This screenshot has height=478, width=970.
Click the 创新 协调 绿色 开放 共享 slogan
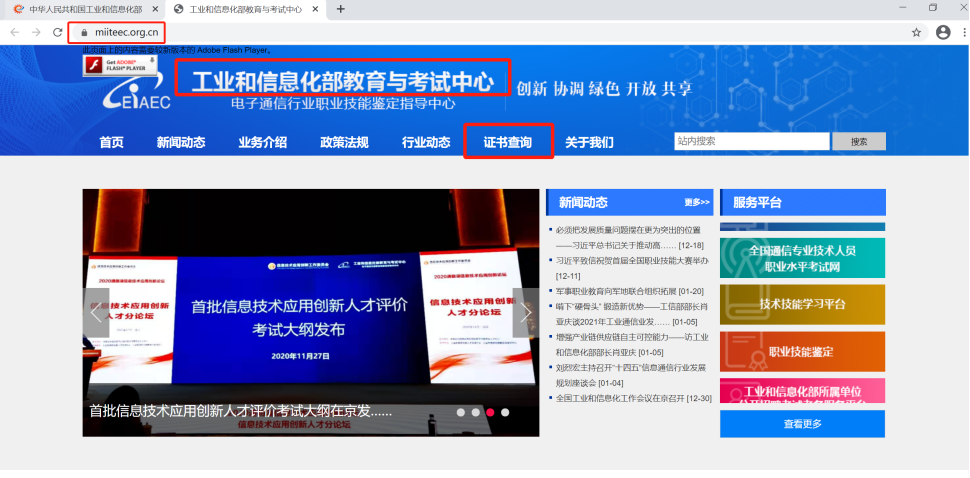click(604, 88)
